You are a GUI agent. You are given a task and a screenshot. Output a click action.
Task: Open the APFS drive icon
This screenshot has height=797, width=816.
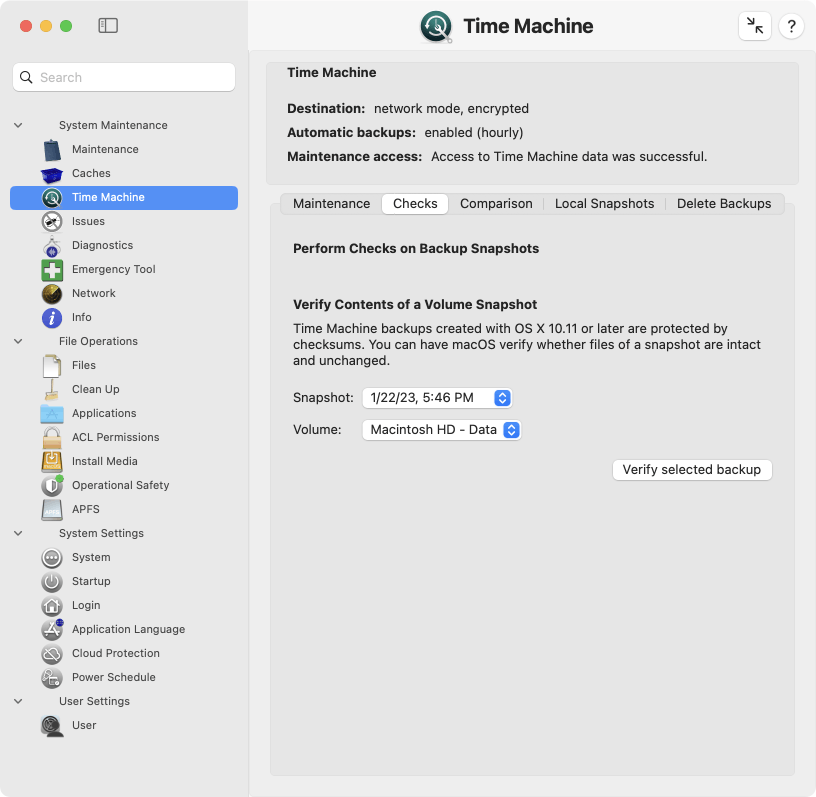click(52, 510)
